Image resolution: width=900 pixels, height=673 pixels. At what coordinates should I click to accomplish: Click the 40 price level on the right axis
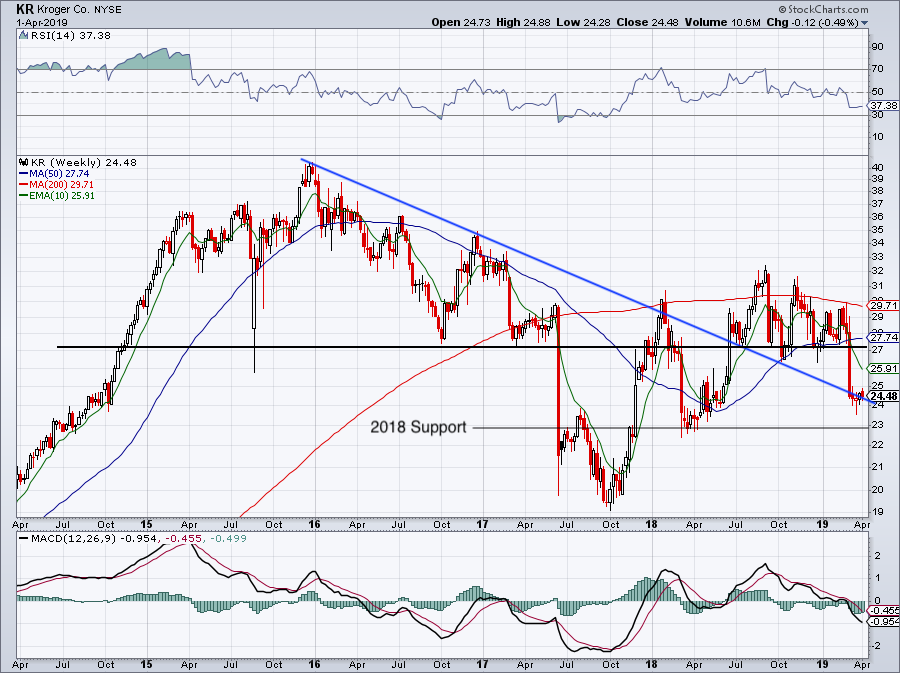(878, 168)
